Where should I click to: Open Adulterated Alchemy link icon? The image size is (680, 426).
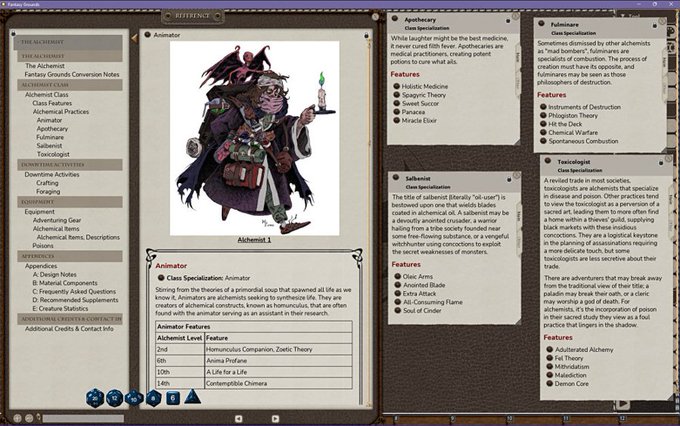point(549,349)
